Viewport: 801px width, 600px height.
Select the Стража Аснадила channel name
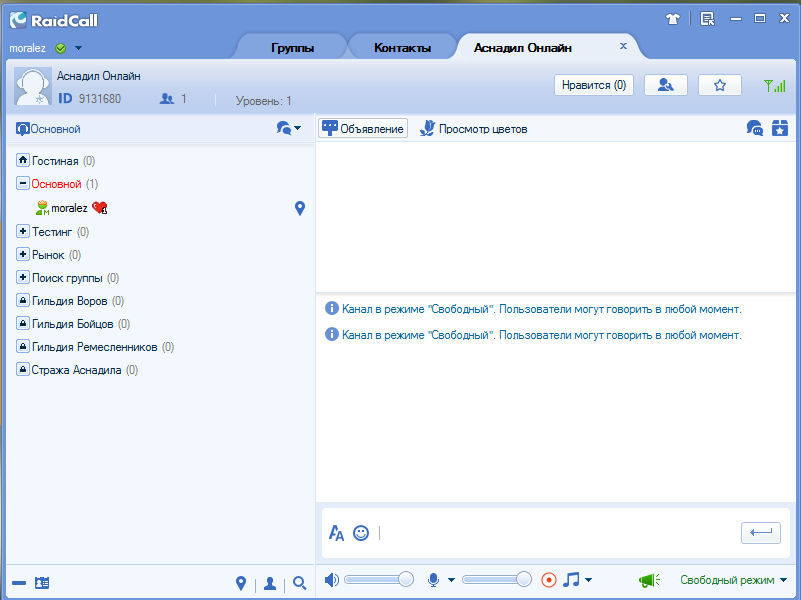tap(77, 370)
